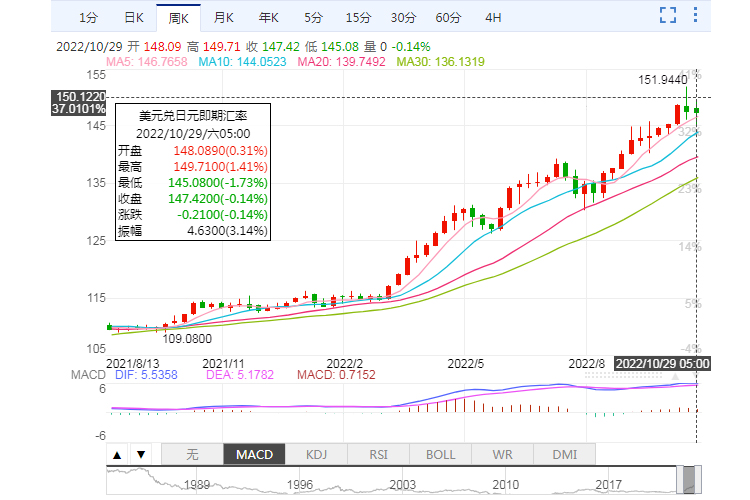The height and width of the screenshot is (500, 750).
Task: Click the 开盘 148.0890(0.31%) row
Action: pos(193,151)
